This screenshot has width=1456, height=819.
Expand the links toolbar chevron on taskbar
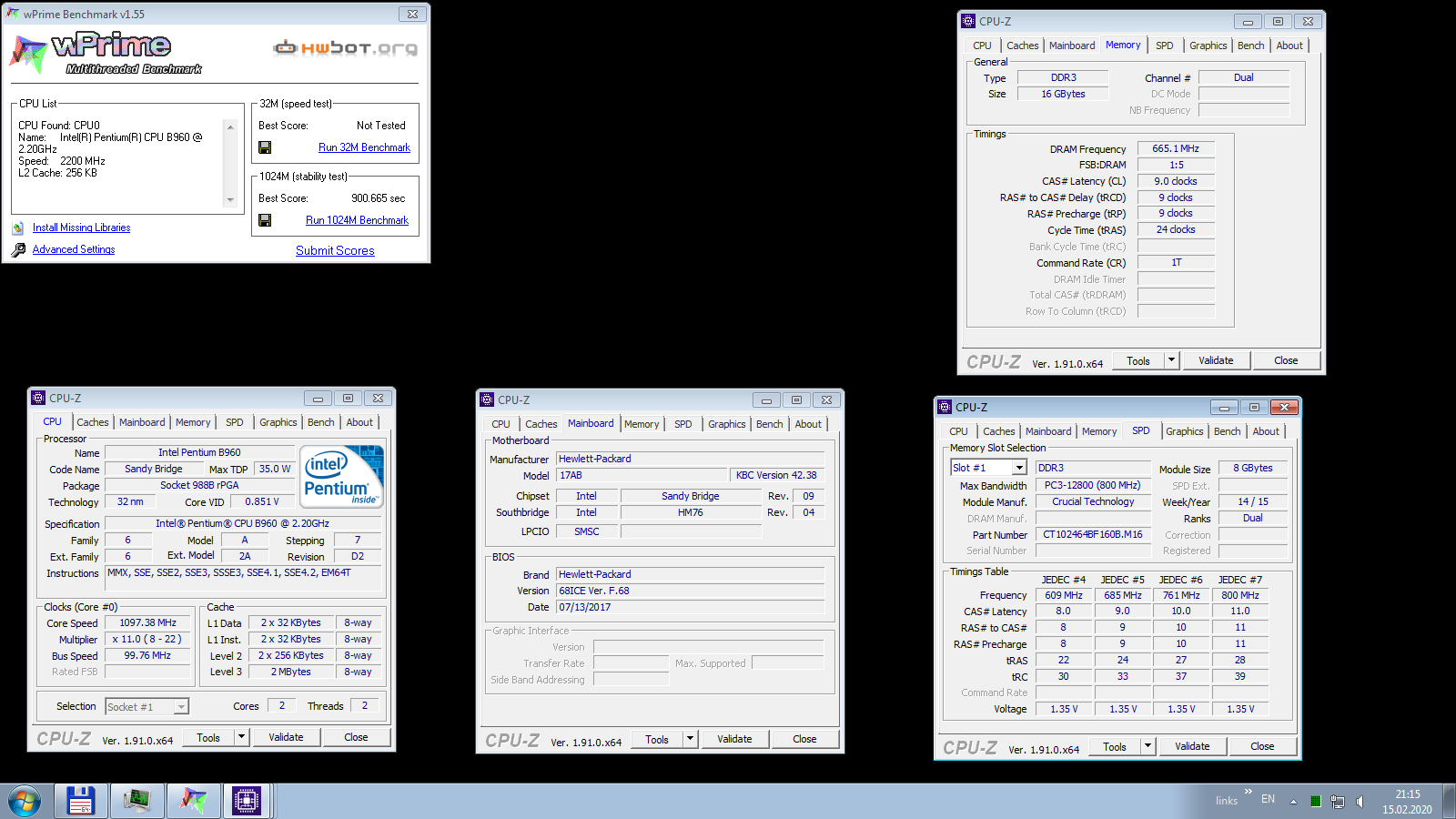pos(1249,792)
